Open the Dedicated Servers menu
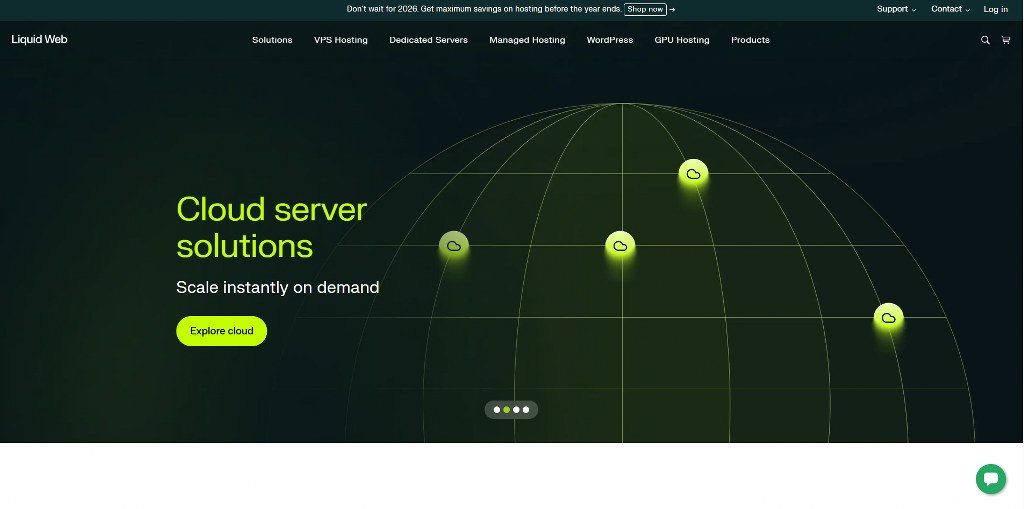 point(428,40)
